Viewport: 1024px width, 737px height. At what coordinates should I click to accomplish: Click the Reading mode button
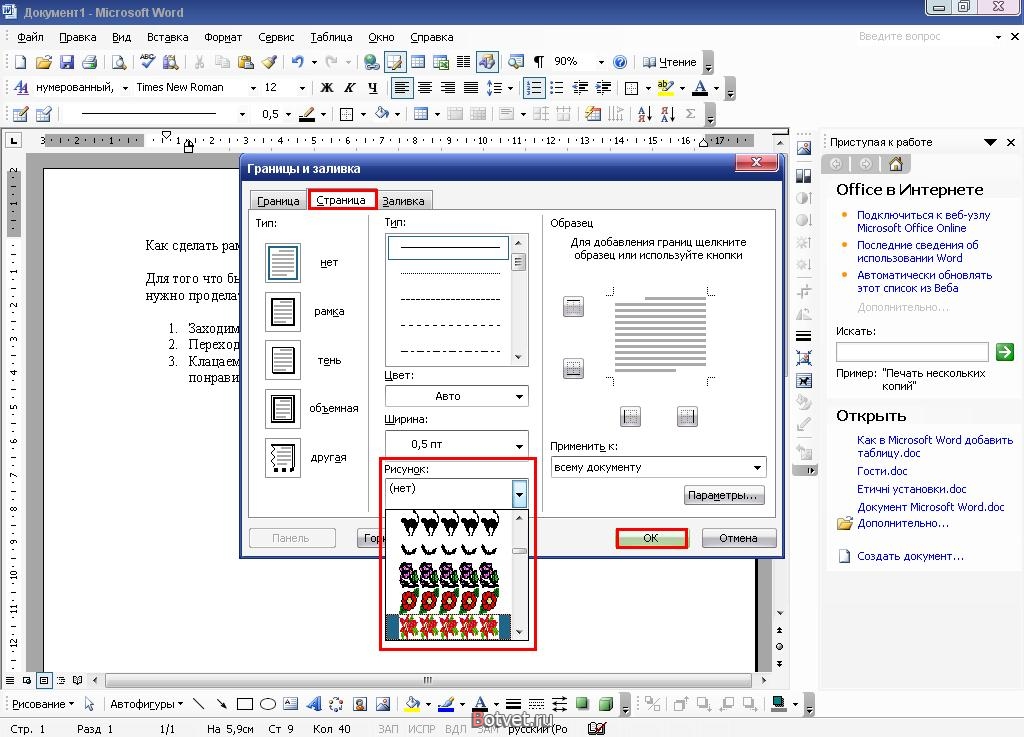point(670,62)
